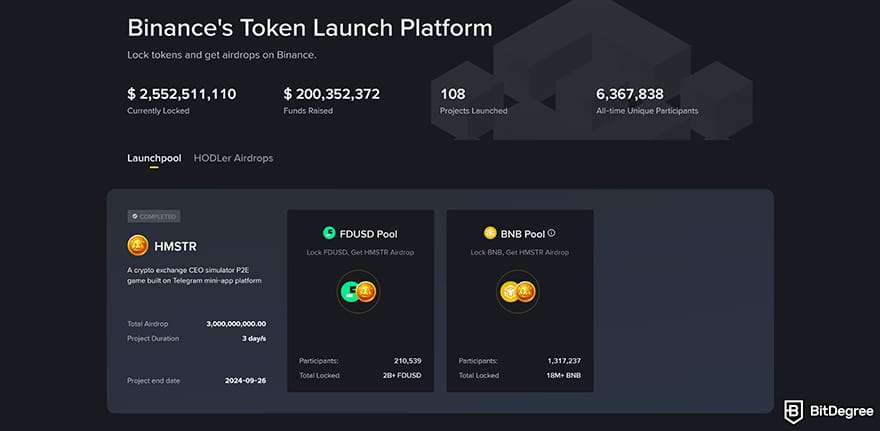Click the Binance's Token Launch Platform heading
This screenshot has width=880, height=431.
point(310,28)
